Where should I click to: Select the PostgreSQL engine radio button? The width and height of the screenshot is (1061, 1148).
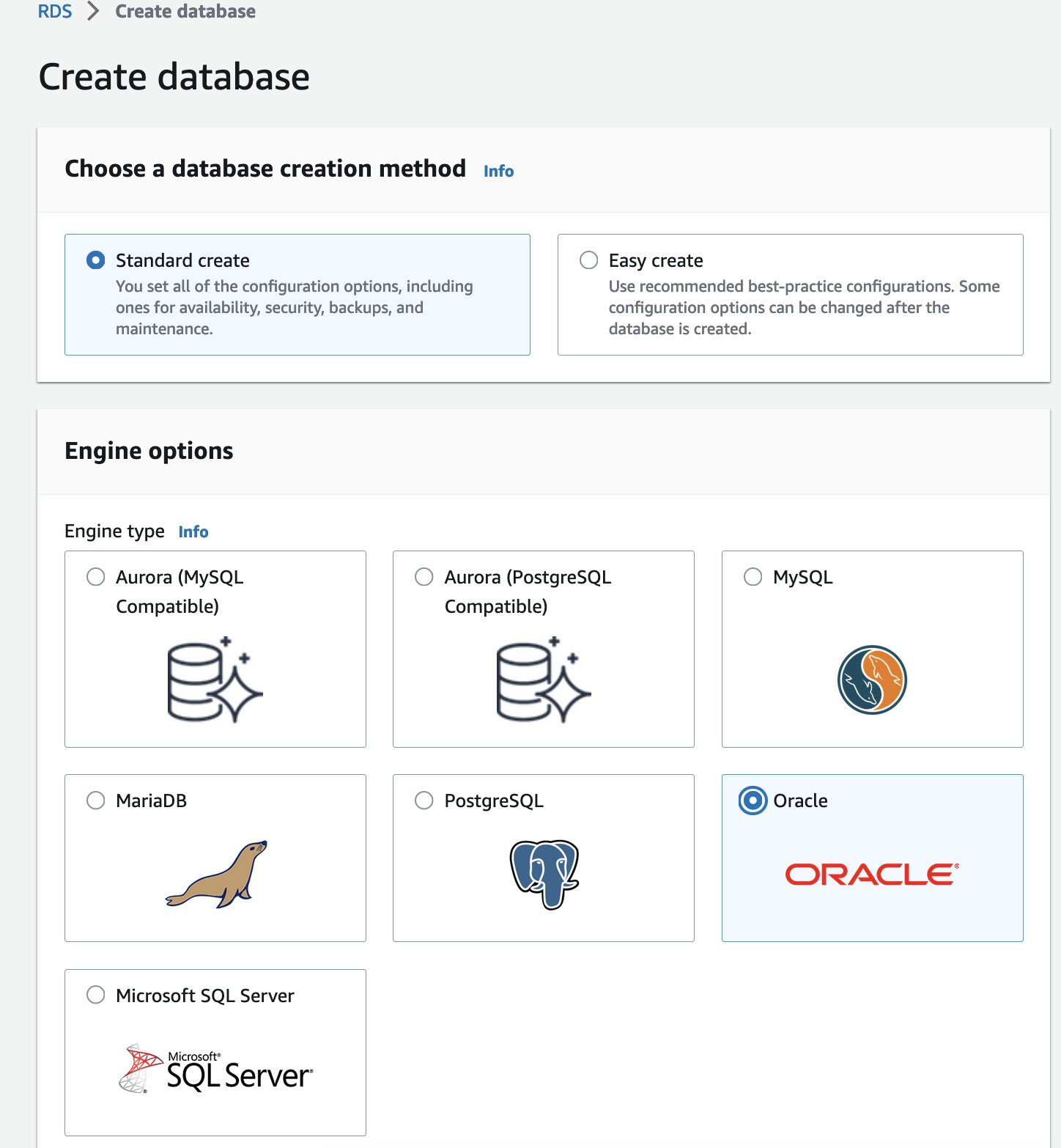[x=424, y=801]
